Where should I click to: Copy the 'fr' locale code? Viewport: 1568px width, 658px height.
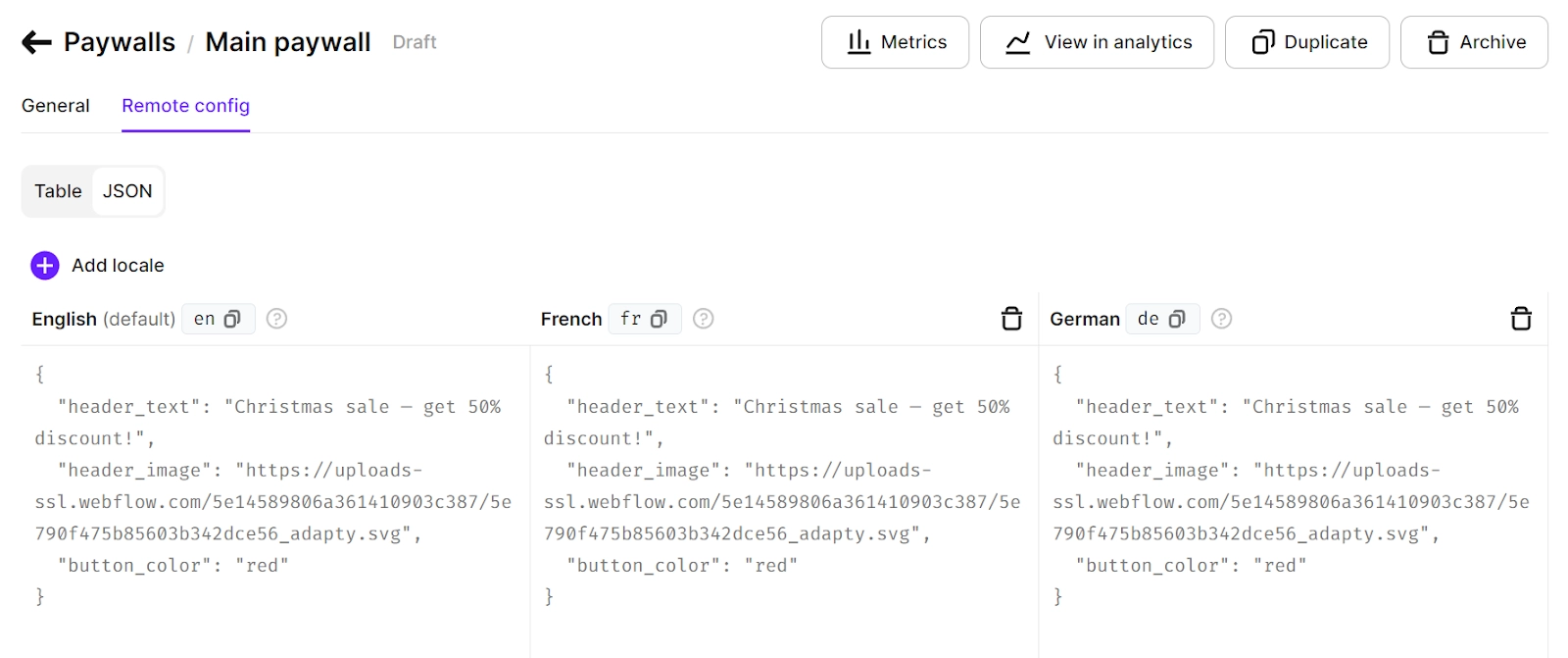[x=659, y=319]
